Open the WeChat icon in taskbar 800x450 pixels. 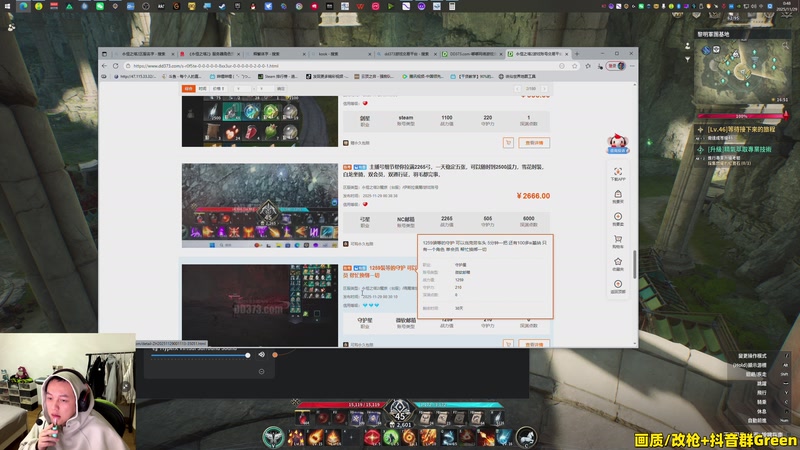[x=99, y=6]
